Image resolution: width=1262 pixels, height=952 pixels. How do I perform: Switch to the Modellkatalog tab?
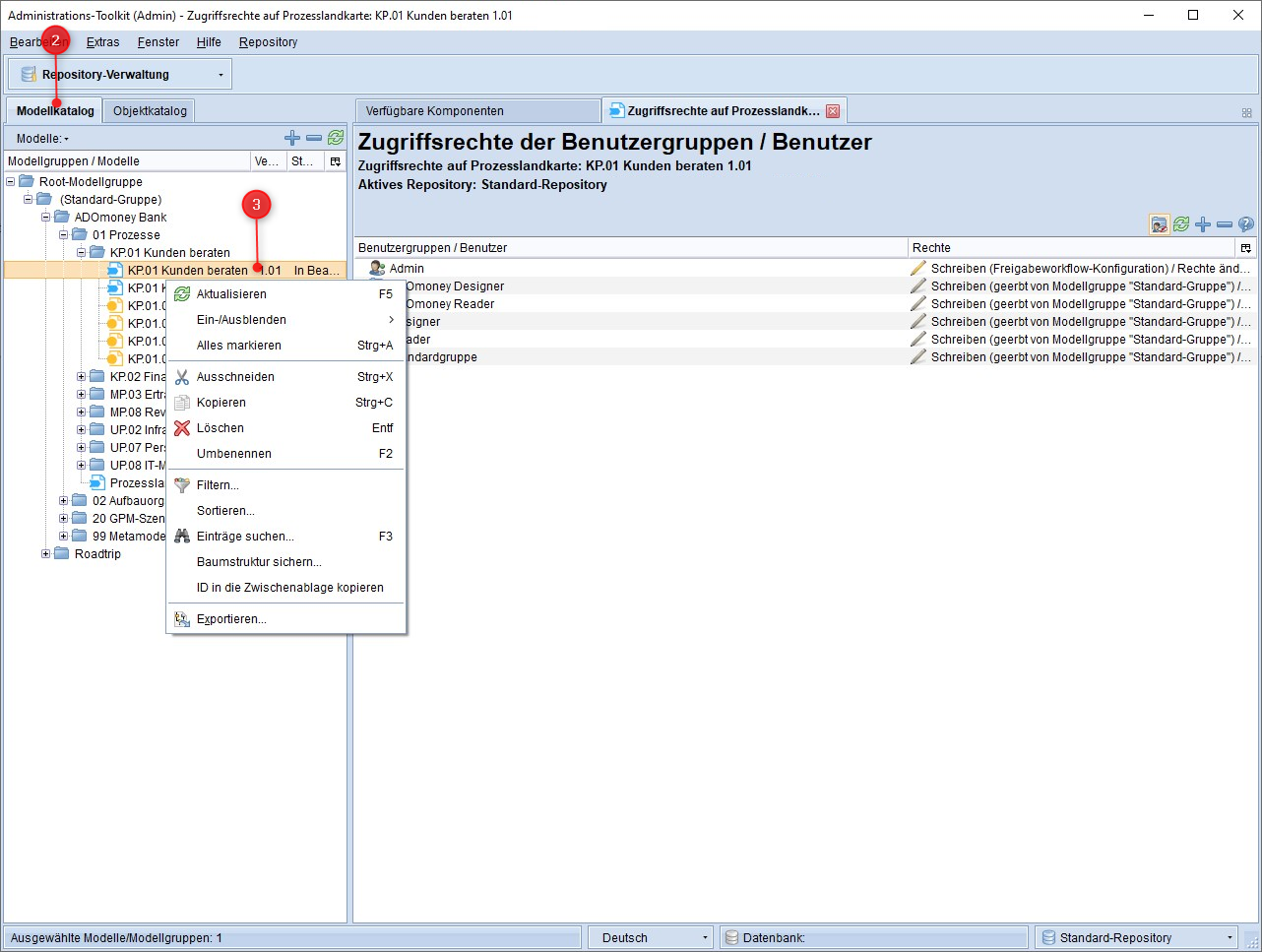[x=55, y=111]
